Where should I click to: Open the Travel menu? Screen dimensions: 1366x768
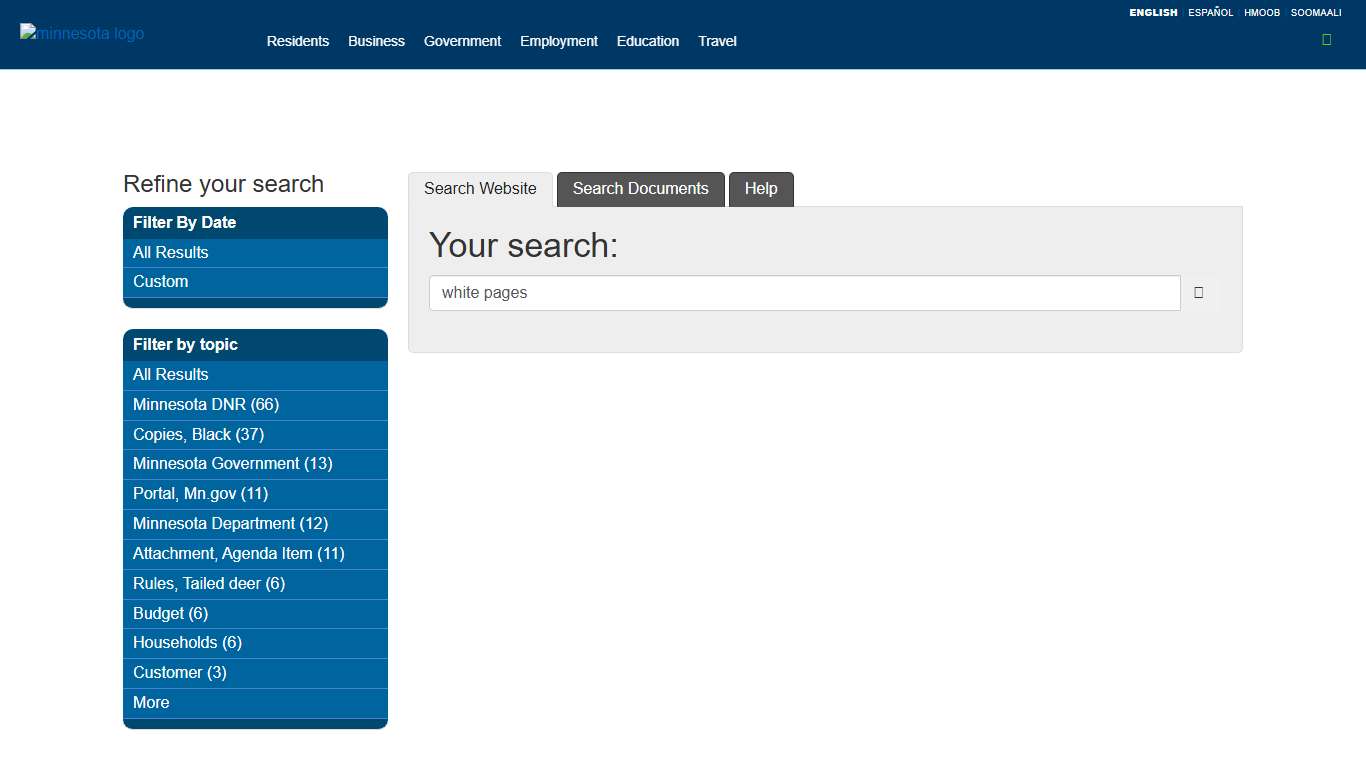click(717, 41)
